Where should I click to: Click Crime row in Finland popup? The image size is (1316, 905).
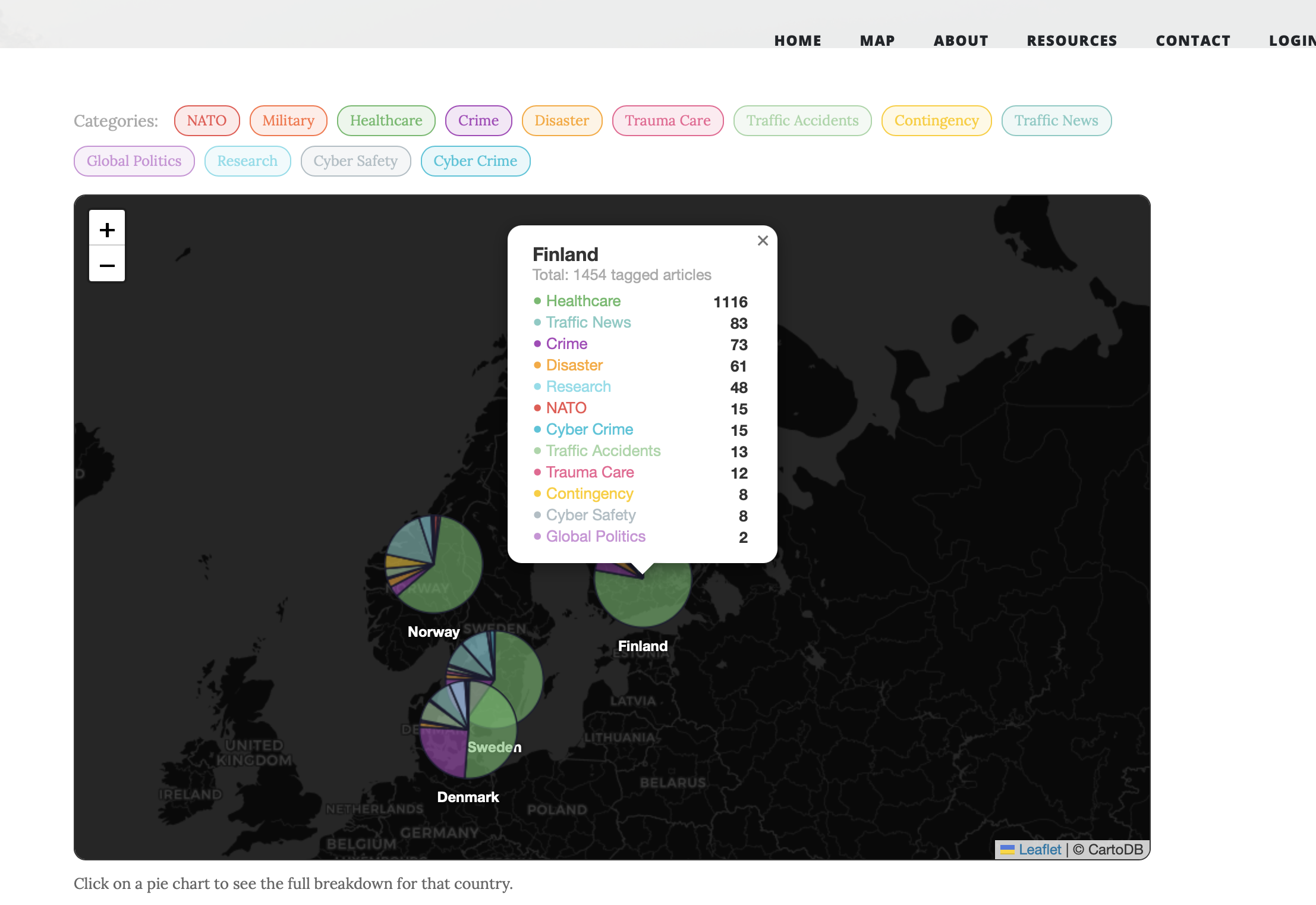click(641, 344)
